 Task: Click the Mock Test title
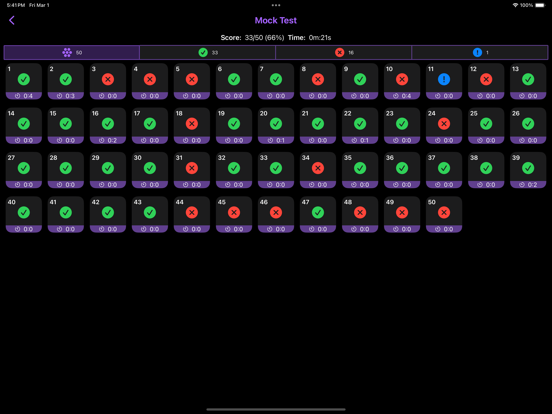276,20
